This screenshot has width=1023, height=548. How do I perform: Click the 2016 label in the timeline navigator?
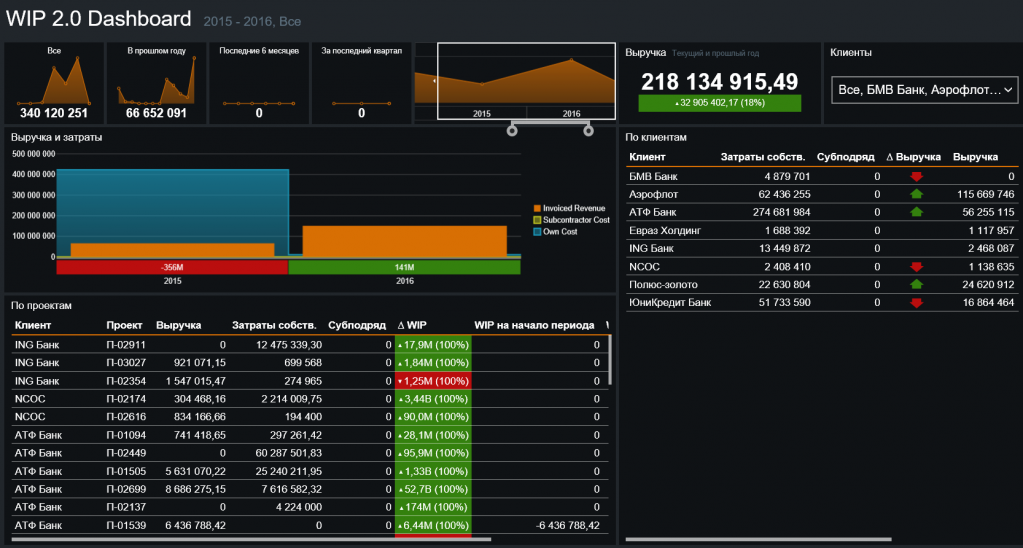[x=572, y=114]
